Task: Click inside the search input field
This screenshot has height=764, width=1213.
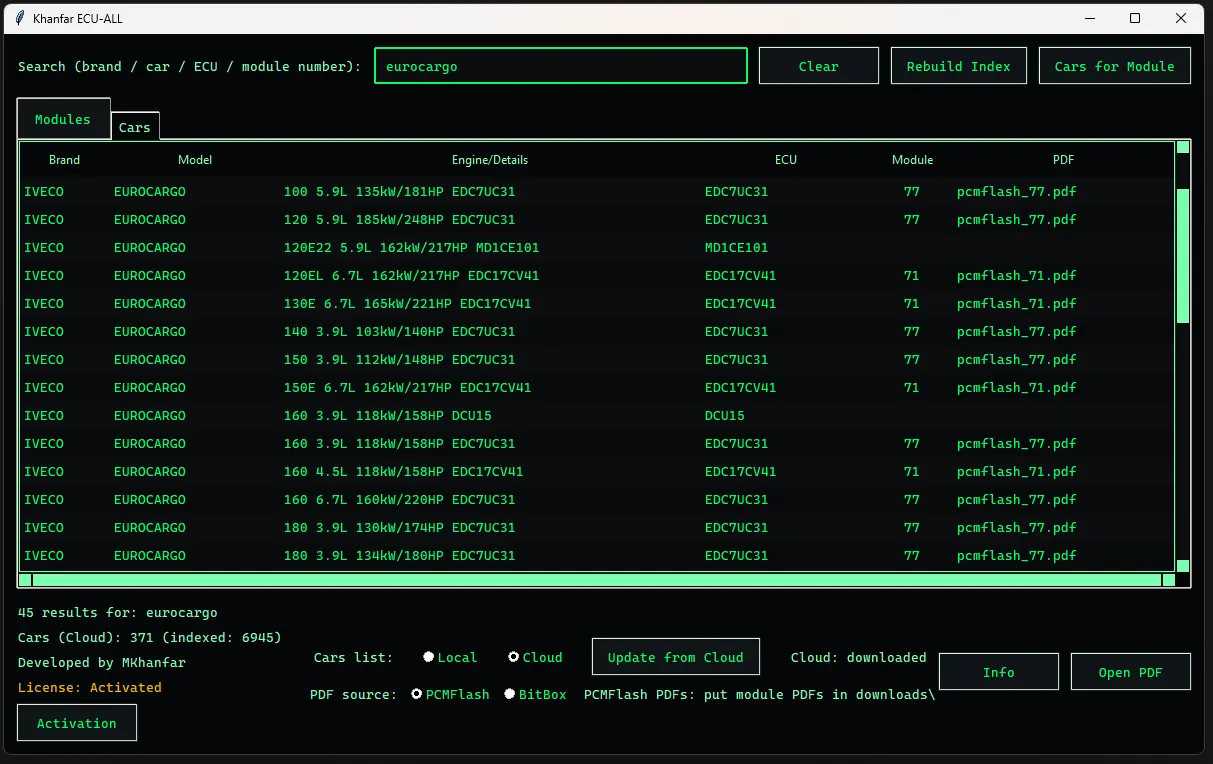Action: (x=559, y=65)
